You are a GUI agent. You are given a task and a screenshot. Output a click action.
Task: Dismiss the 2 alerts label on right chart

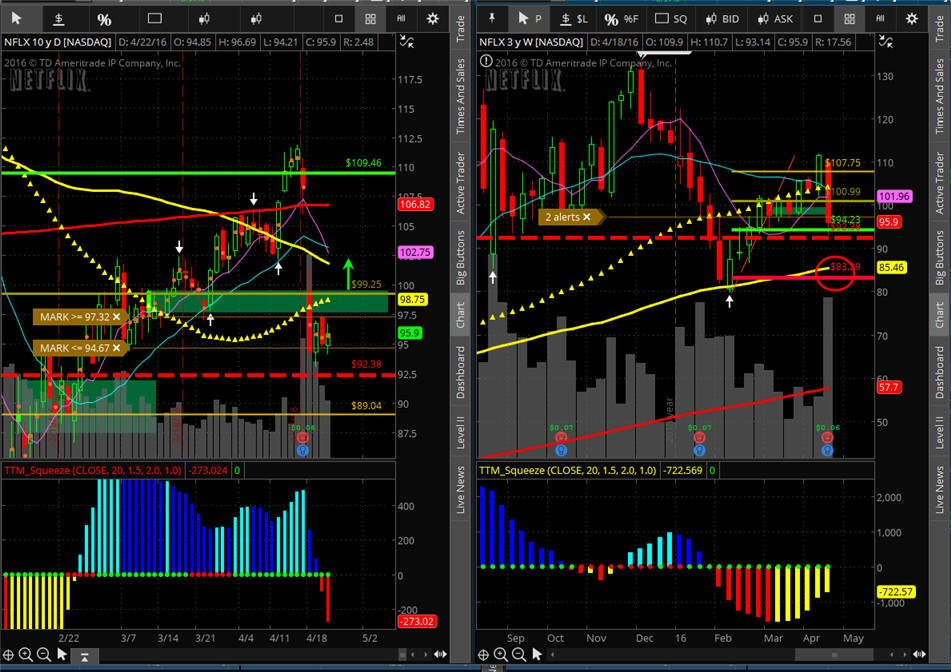tap(586, 217)
